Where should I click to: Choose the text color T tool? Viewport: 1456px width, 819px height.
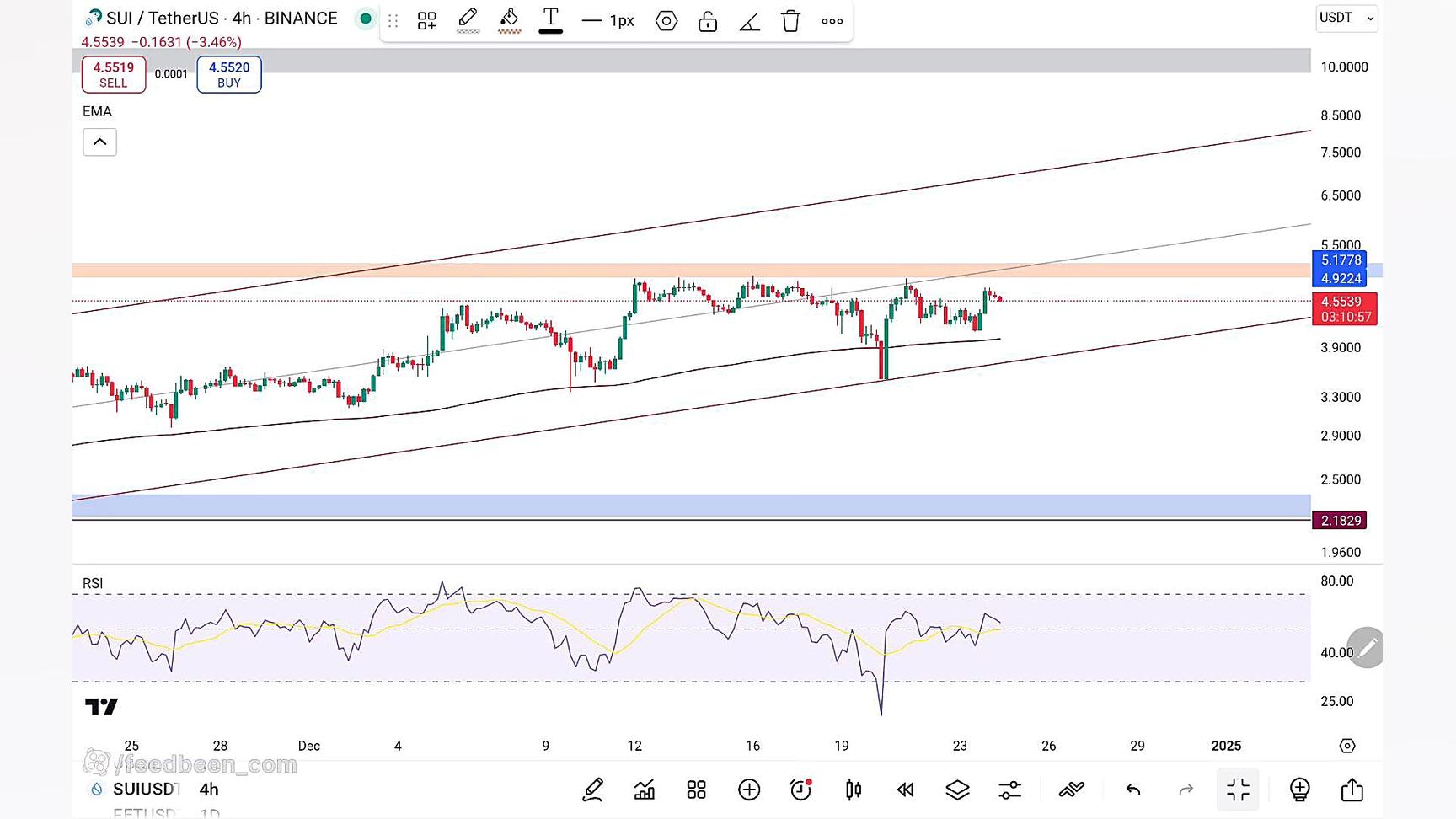[x=551, y=20]
